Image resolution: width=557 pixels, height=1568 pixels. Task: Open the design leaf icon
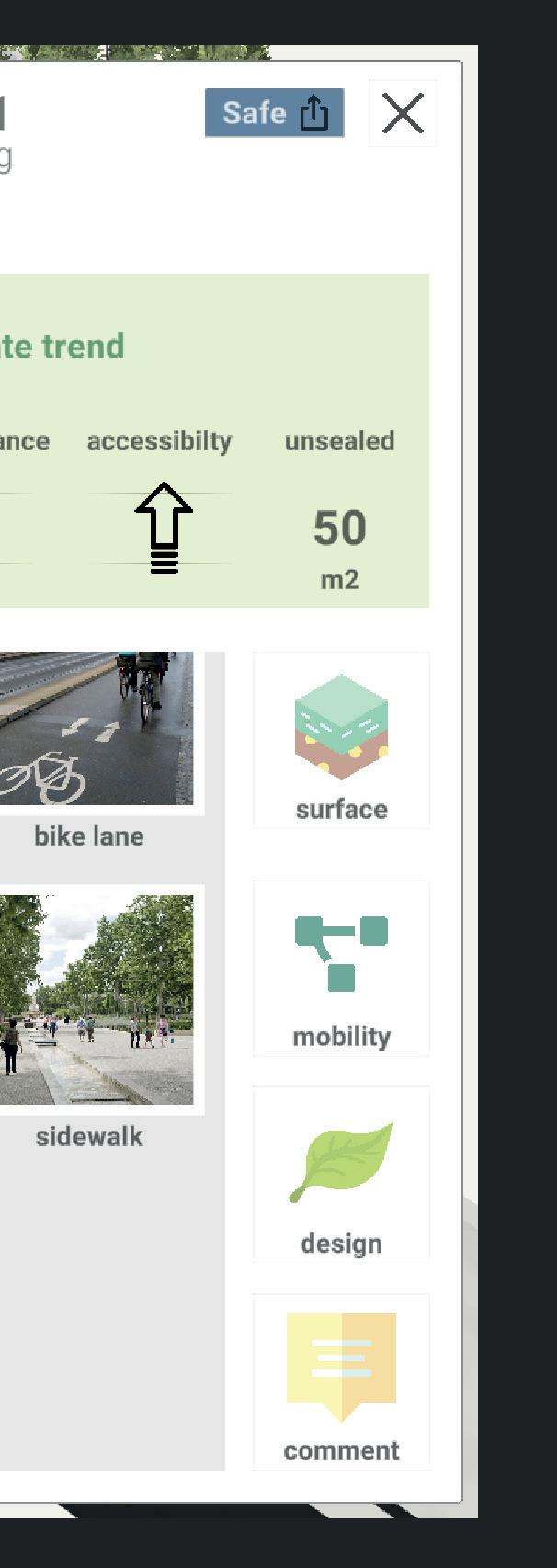[341, 1162]
